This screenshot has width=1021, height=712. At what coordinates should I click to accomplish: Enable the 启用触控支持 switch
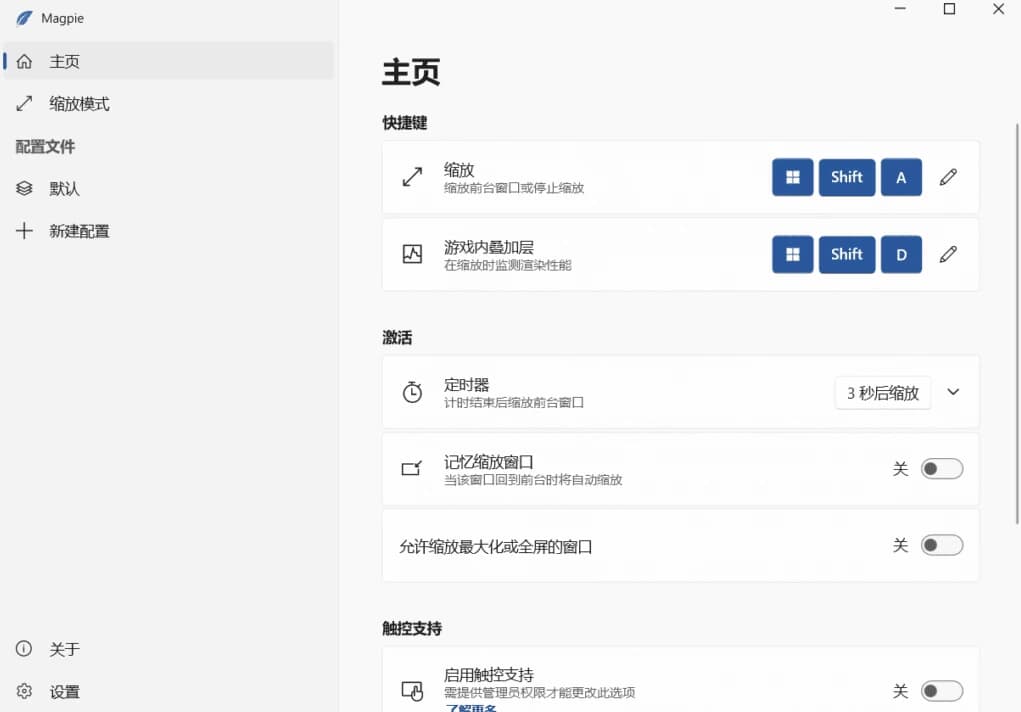click(941, 691)
